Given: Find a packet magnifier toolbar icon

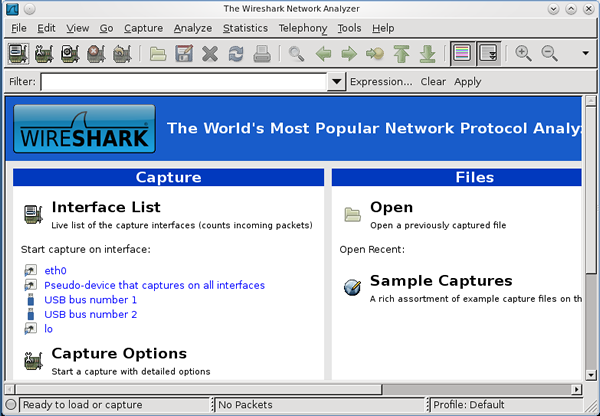Looking at the screenshot, I should pos(296,54).
